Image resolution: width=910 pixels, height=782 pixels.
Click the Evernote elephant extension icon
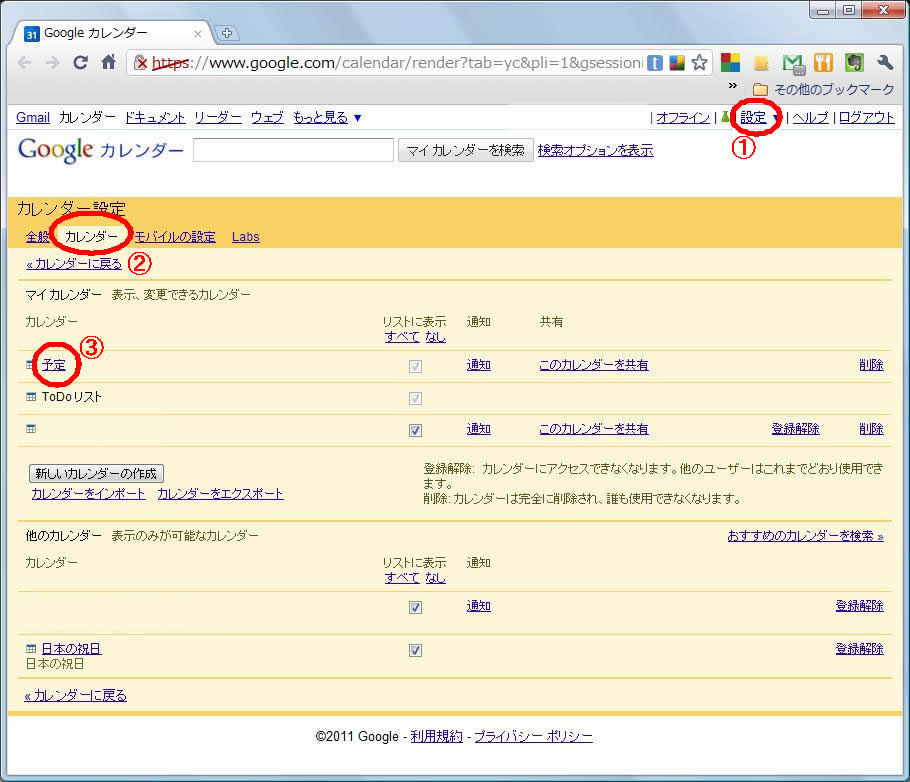click(854, 62)
